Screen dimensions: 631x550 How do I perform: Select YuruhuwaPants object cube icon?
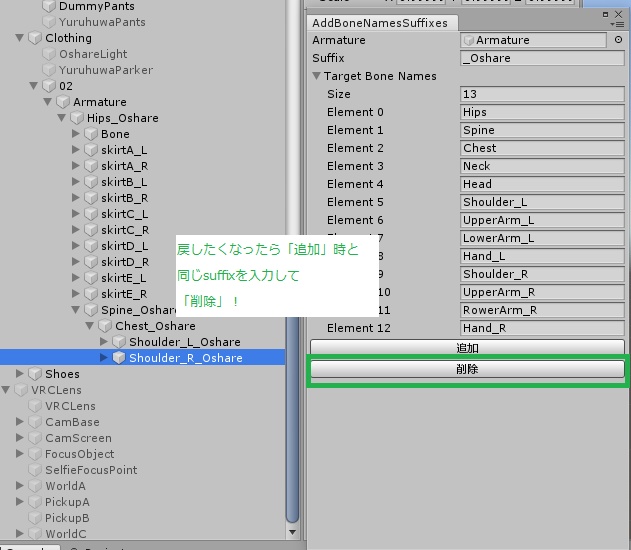point(49,22)
